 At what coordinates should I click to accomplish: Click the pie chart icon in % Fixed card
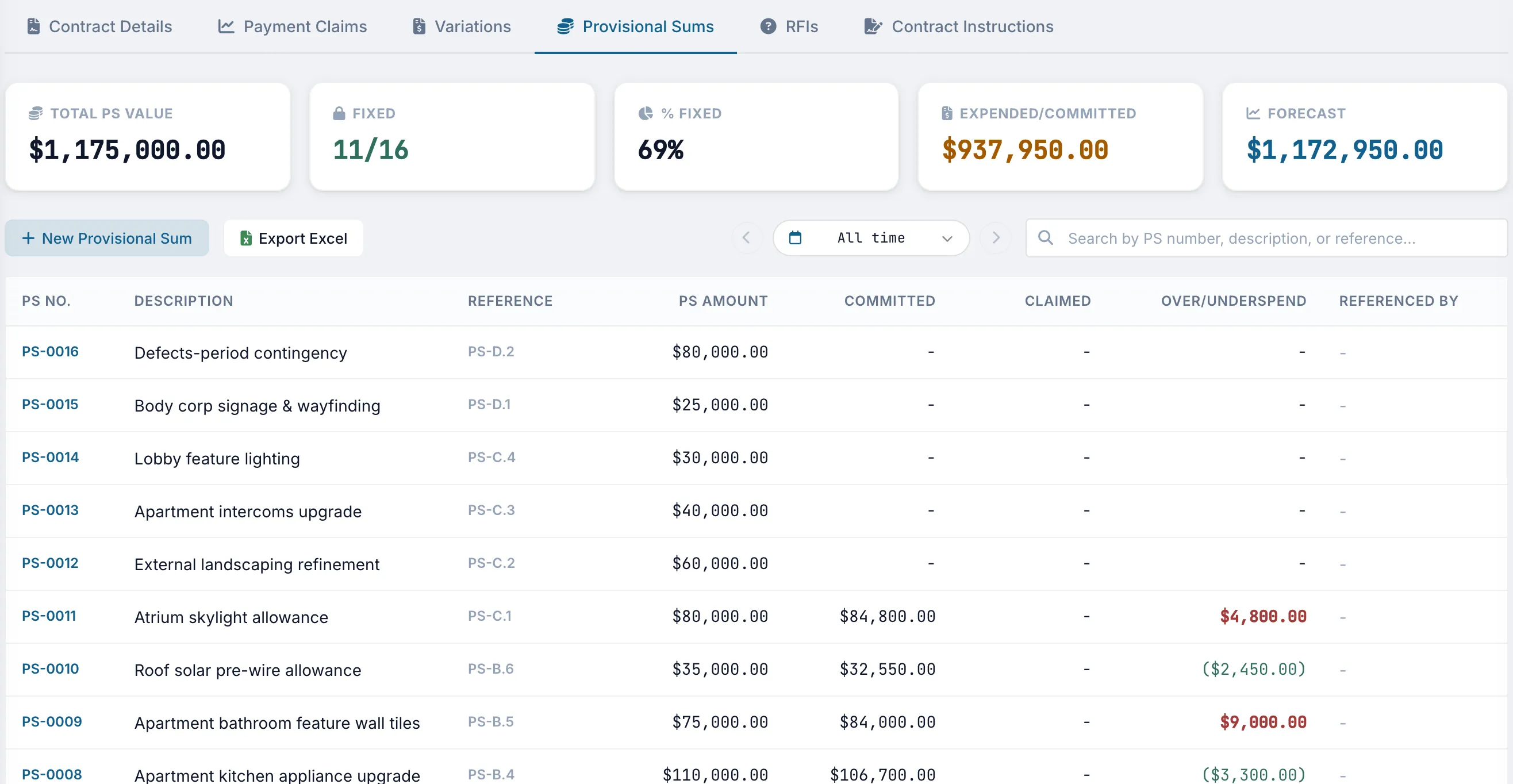[646, 113]
